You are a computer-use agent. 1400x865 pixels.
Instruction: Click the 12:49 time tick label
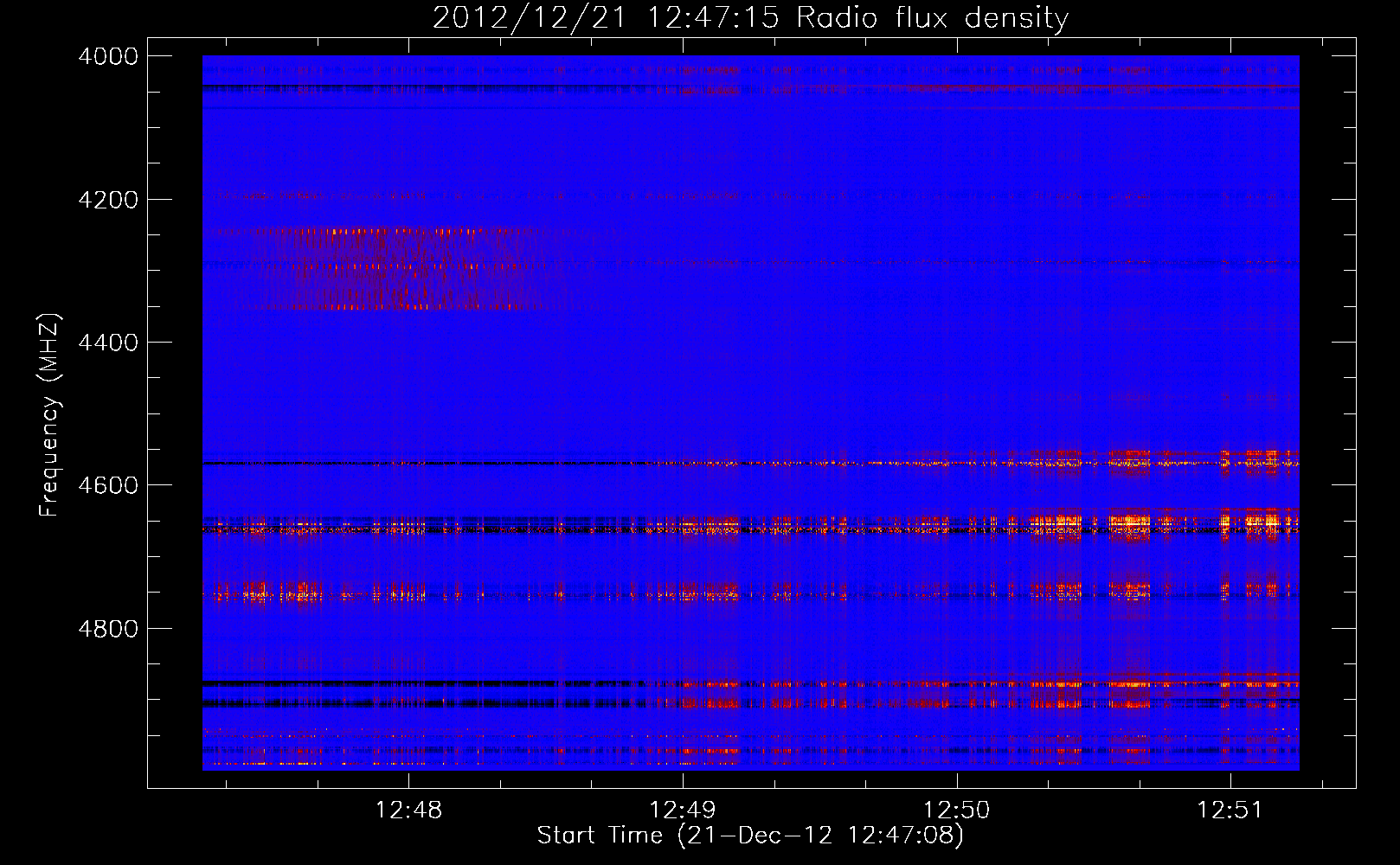[683, 810]
